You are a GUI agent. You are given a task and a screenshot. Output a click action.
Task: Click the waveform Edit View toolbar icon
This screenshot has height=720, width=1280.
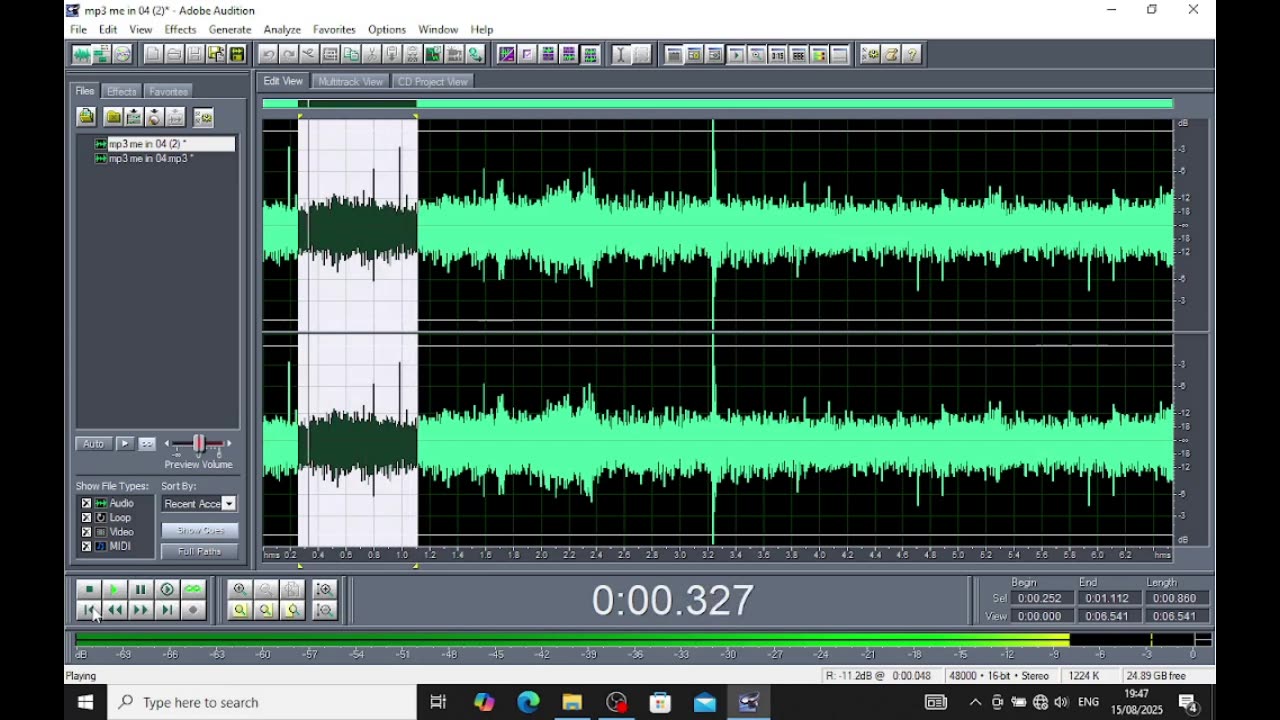(81, 54)
